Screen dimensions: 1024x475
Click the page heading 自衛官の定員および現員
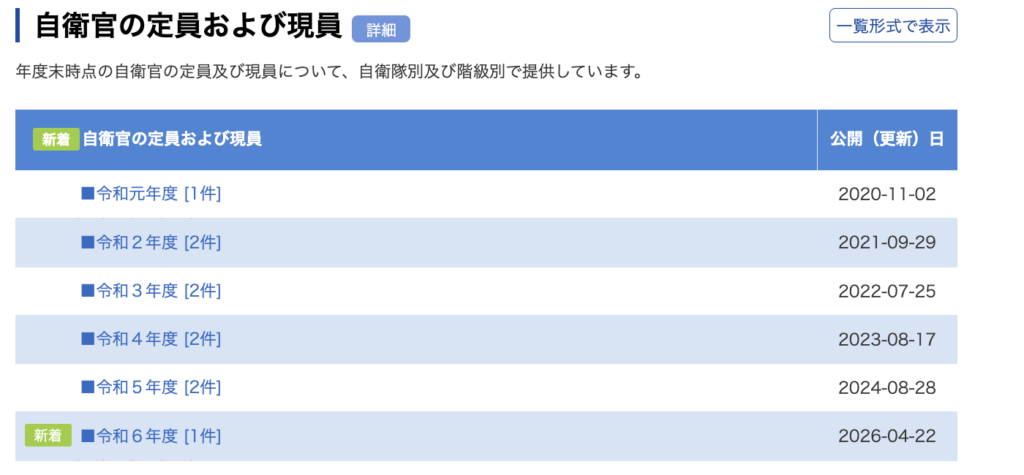(x=189, y=26)
